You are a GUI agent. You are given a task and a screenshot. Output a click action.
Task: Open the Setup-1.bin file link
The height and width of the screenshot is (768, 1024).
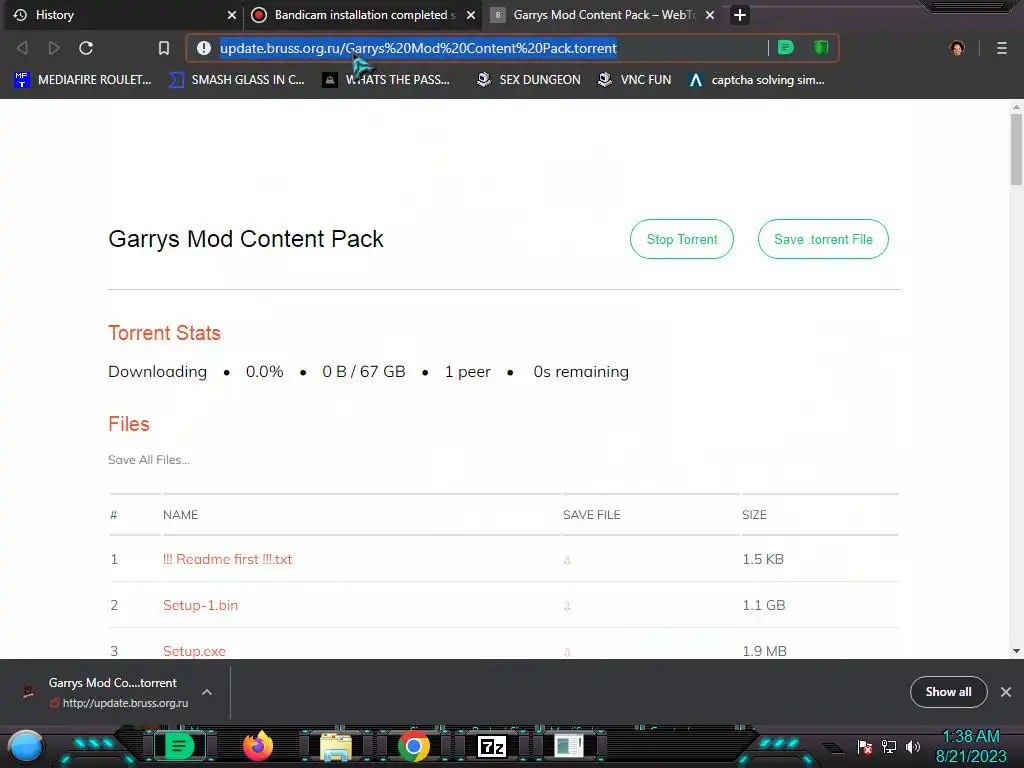click(200, 605)
